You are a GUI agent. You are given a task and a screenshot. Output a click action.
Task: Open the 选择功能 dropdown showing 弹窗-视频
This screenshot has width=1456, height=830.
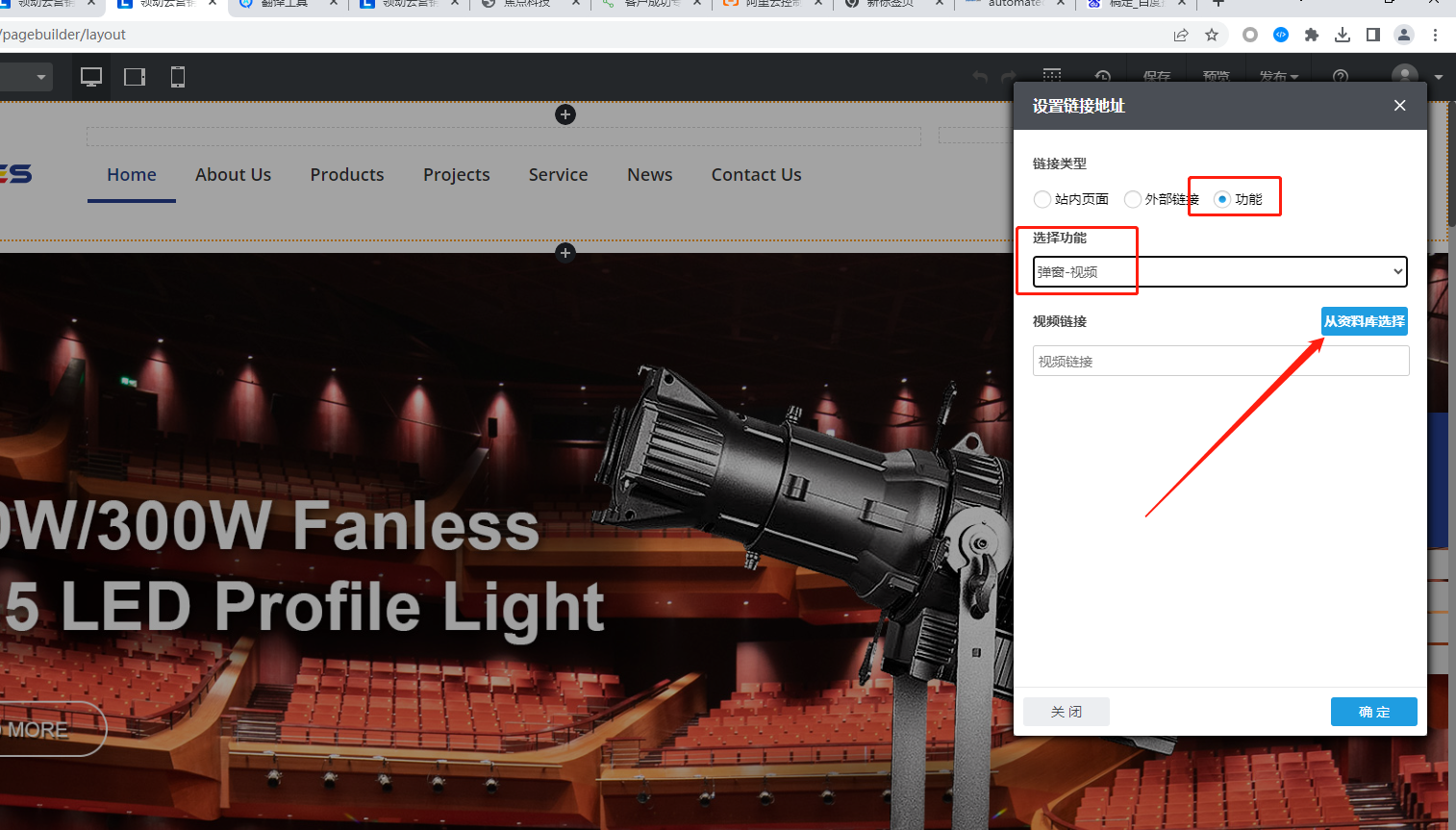click(x=1219, y=272)
